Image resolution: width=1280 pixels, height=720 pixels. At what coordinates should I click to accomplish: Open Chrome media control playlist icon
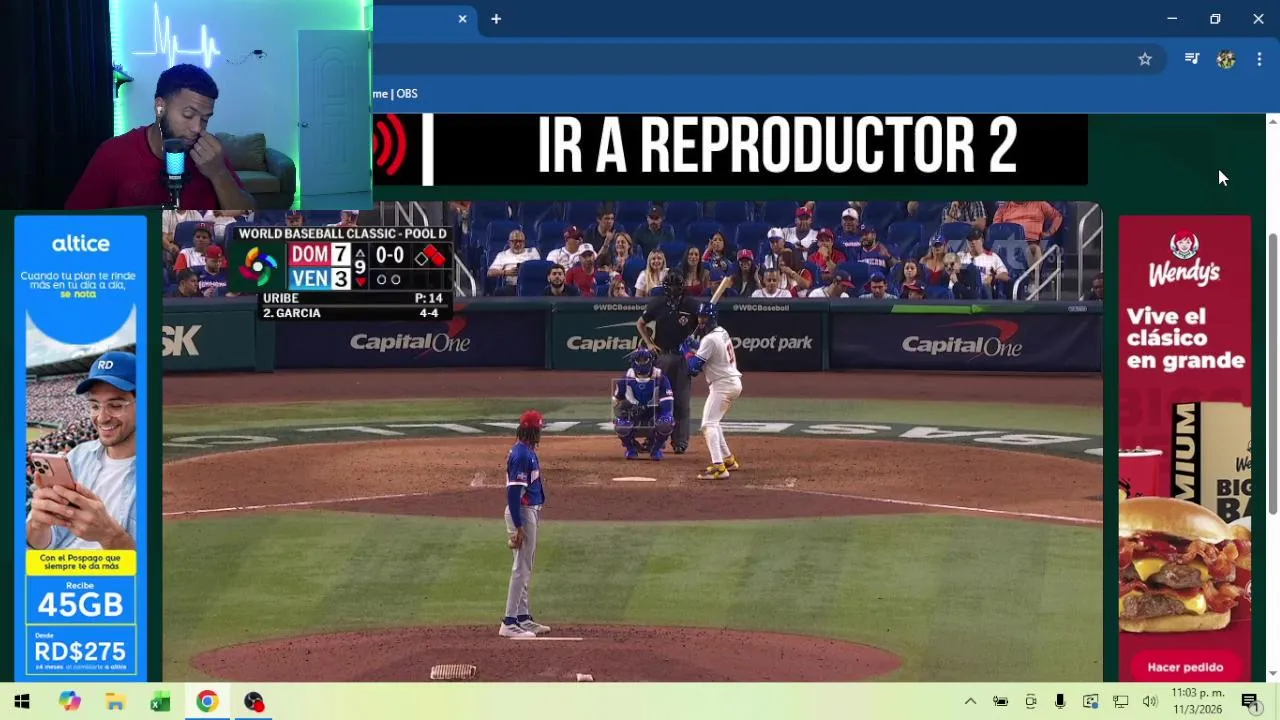(1192, 59)
